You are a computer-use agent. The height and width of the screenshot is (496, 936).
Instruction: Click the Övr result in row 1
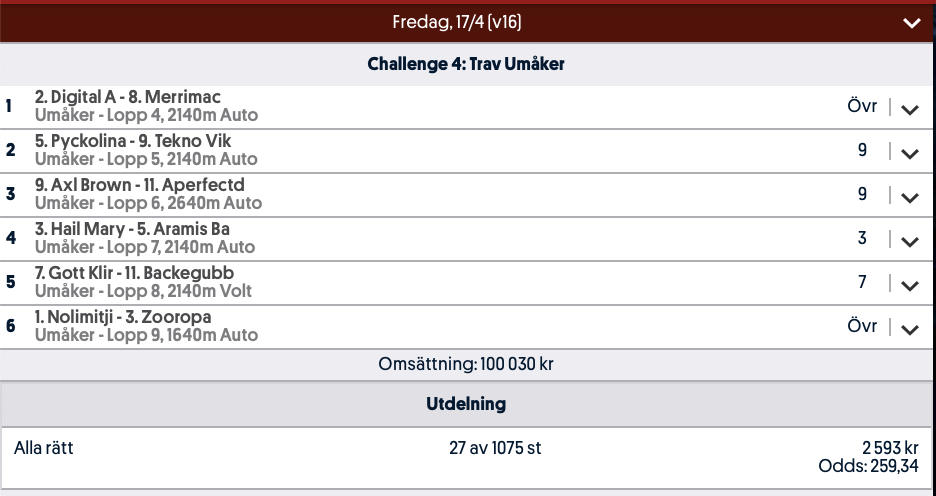pyautogui.click(x=861, y=106)
